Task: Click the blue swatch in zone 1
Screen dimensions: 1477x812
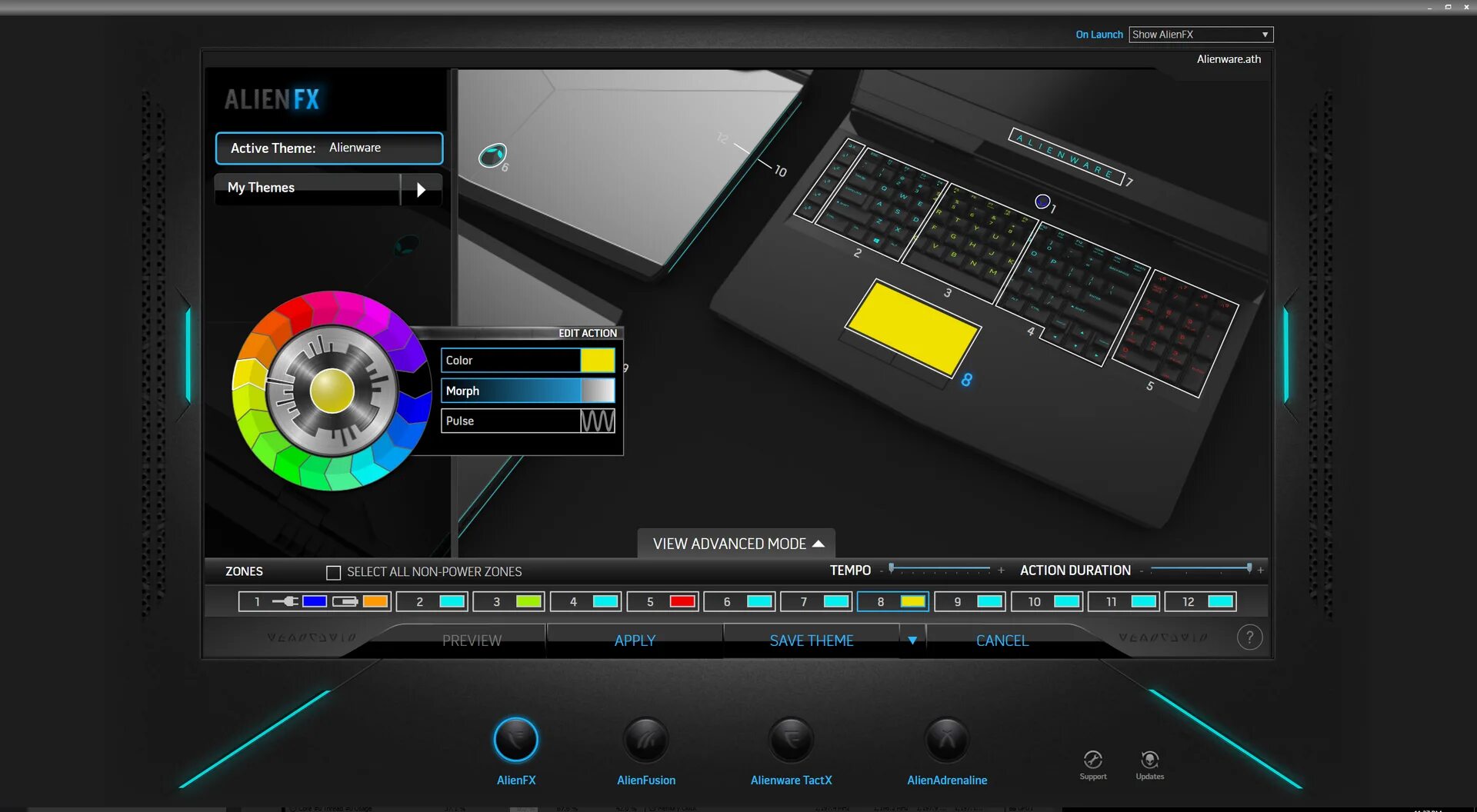Action: click(314, 601)
